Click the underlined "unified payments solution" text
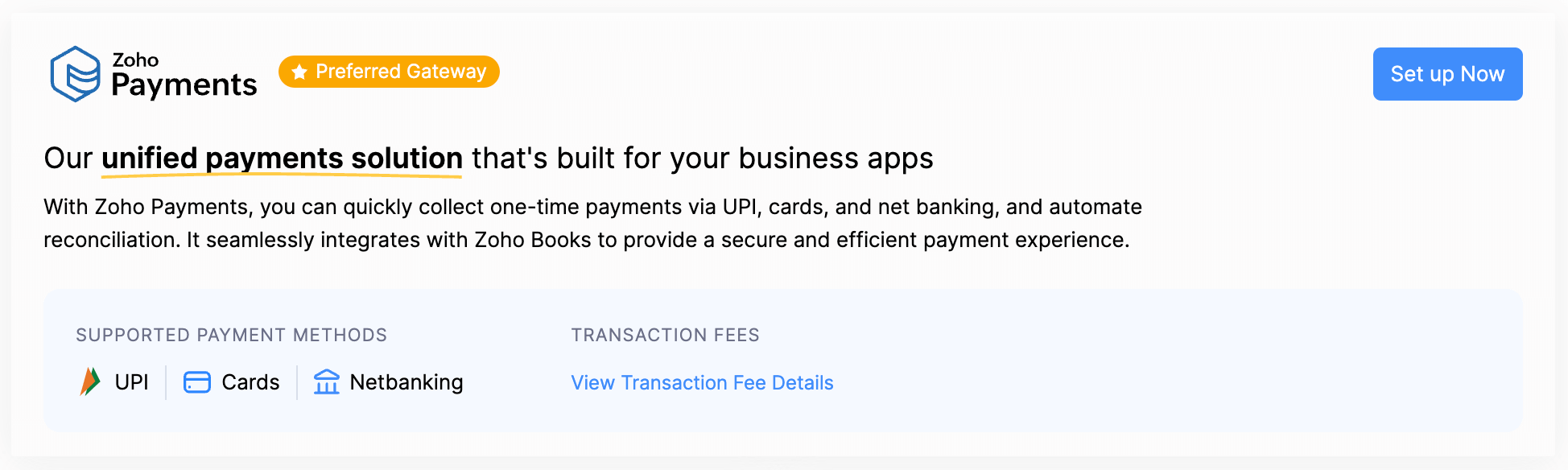This screenshot has width=1568, height=470. pyautogui.click(x=282, y=159)
